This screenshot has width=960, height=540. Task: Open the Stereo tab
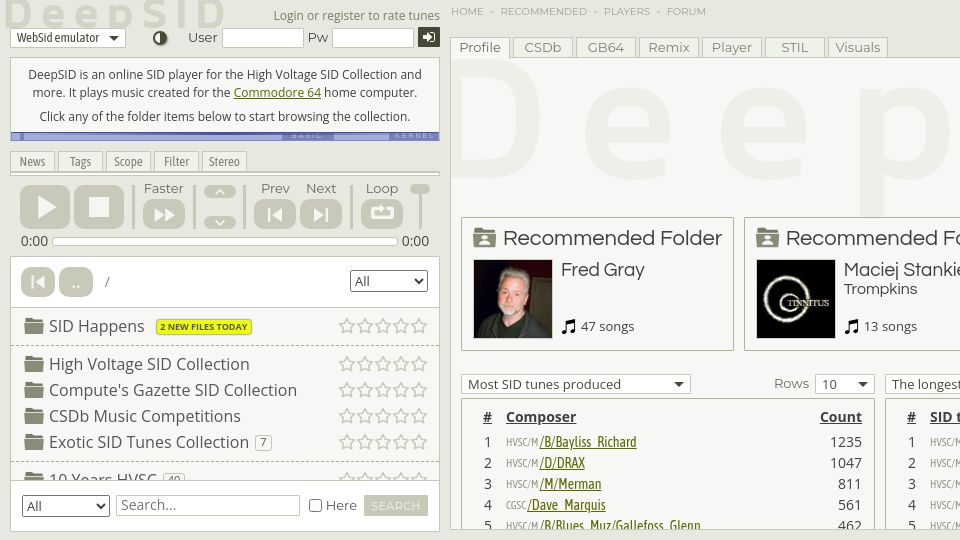pos(224,162)
